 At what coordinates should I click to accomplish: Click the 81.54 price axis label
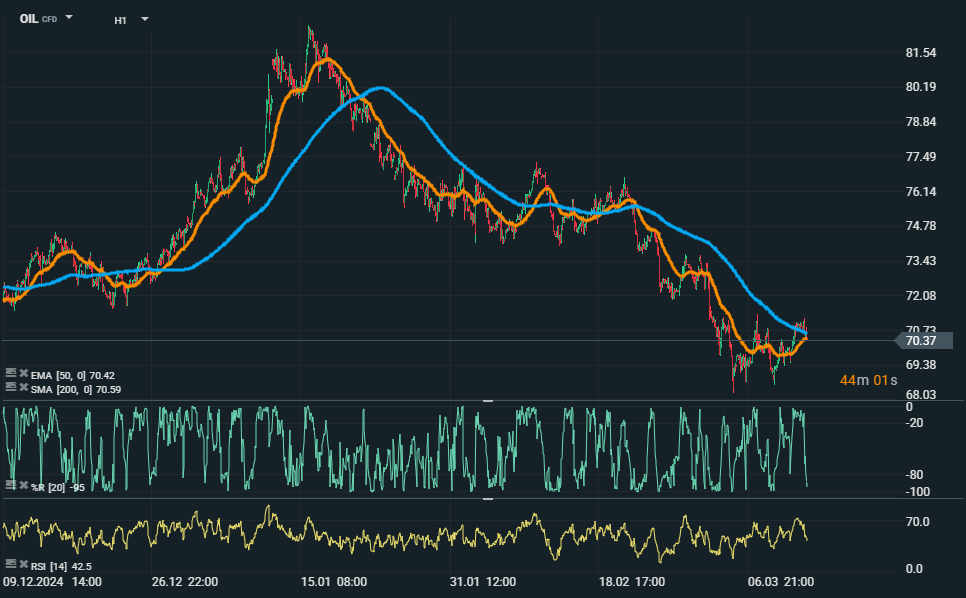[x=920, y=53]
